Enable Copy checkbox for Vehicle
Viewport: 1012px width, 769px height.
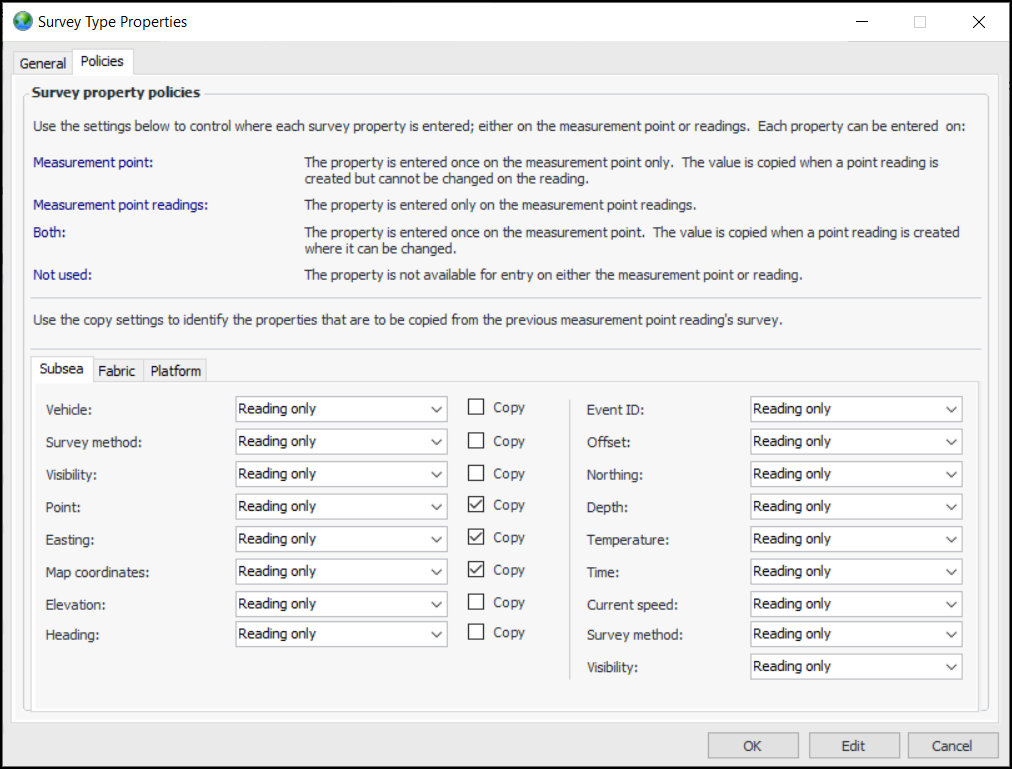[x=477, y=408]
